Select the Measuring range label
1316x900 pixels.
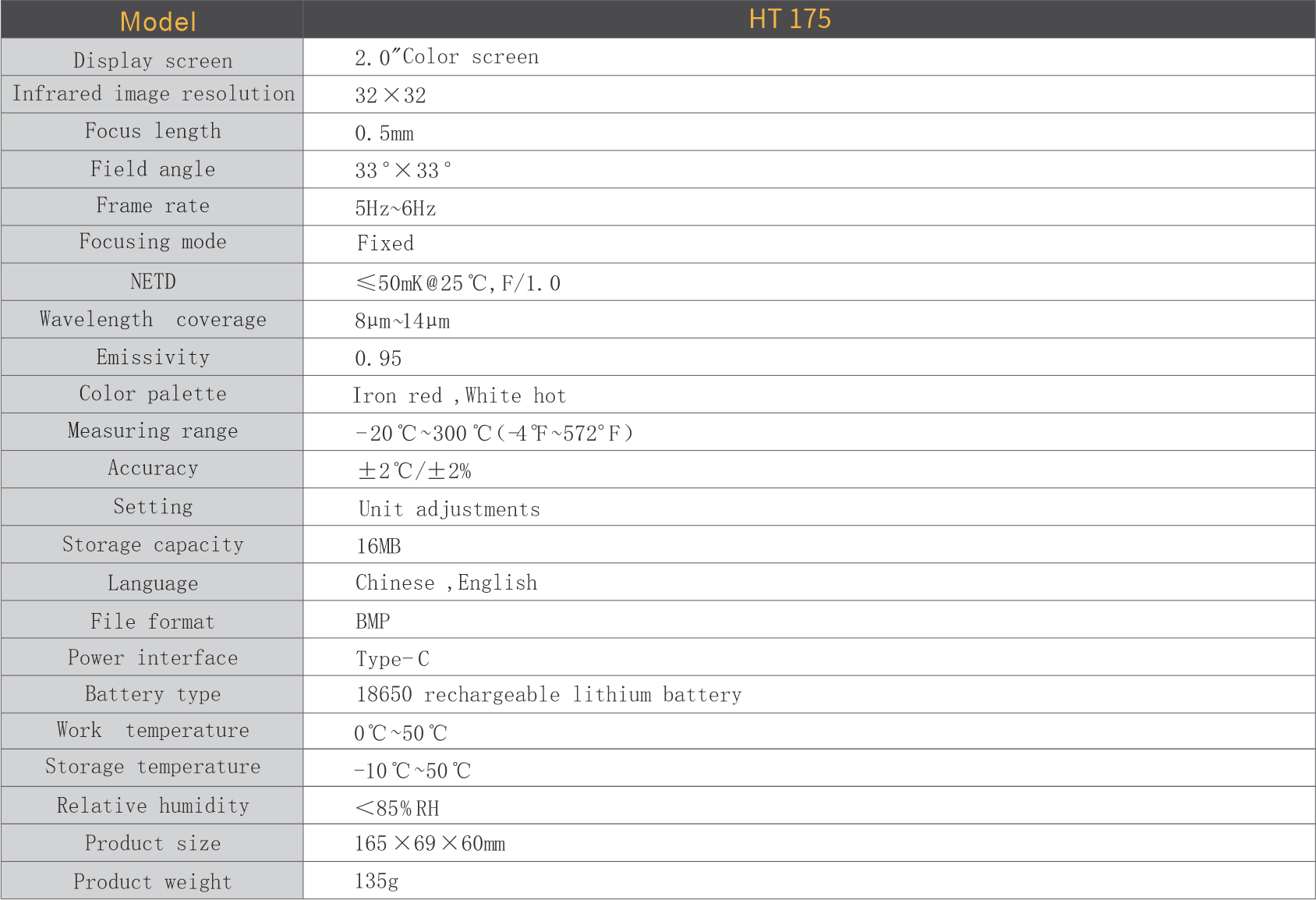(153, 431)
